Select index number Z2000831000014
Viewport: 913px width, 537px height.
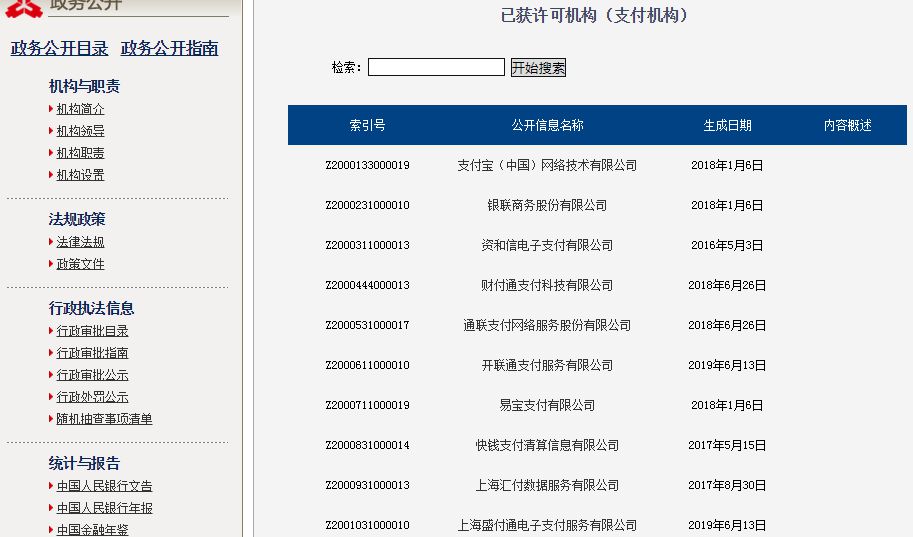point(367,445)
